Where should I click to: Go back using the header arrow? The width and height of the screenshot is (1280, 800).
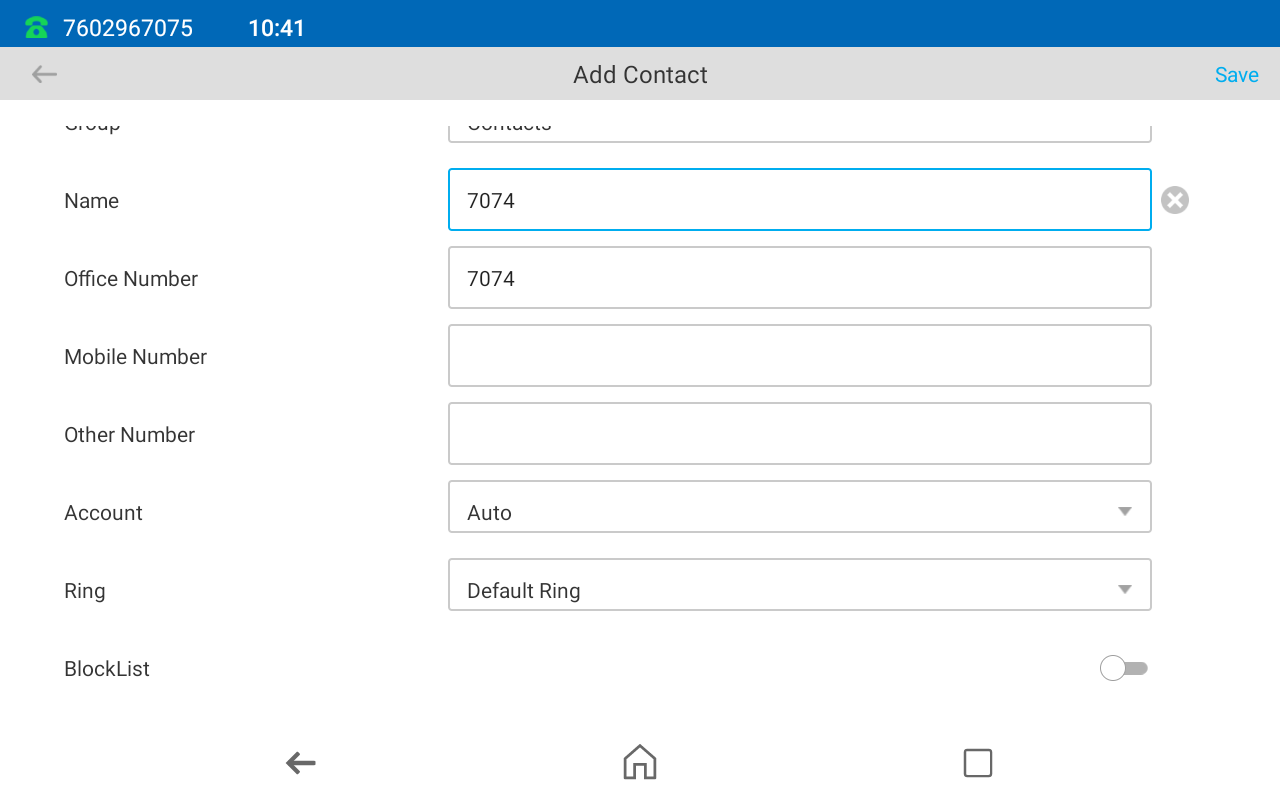tap(44, 74)
